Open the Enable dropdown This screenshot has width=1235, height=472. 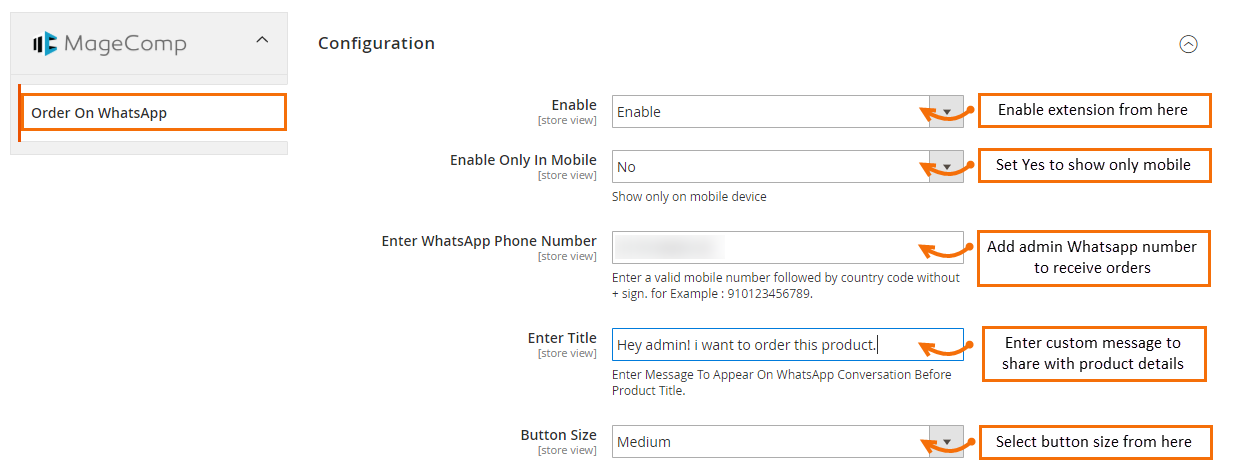pyautogui.click(x=770, y=112)
